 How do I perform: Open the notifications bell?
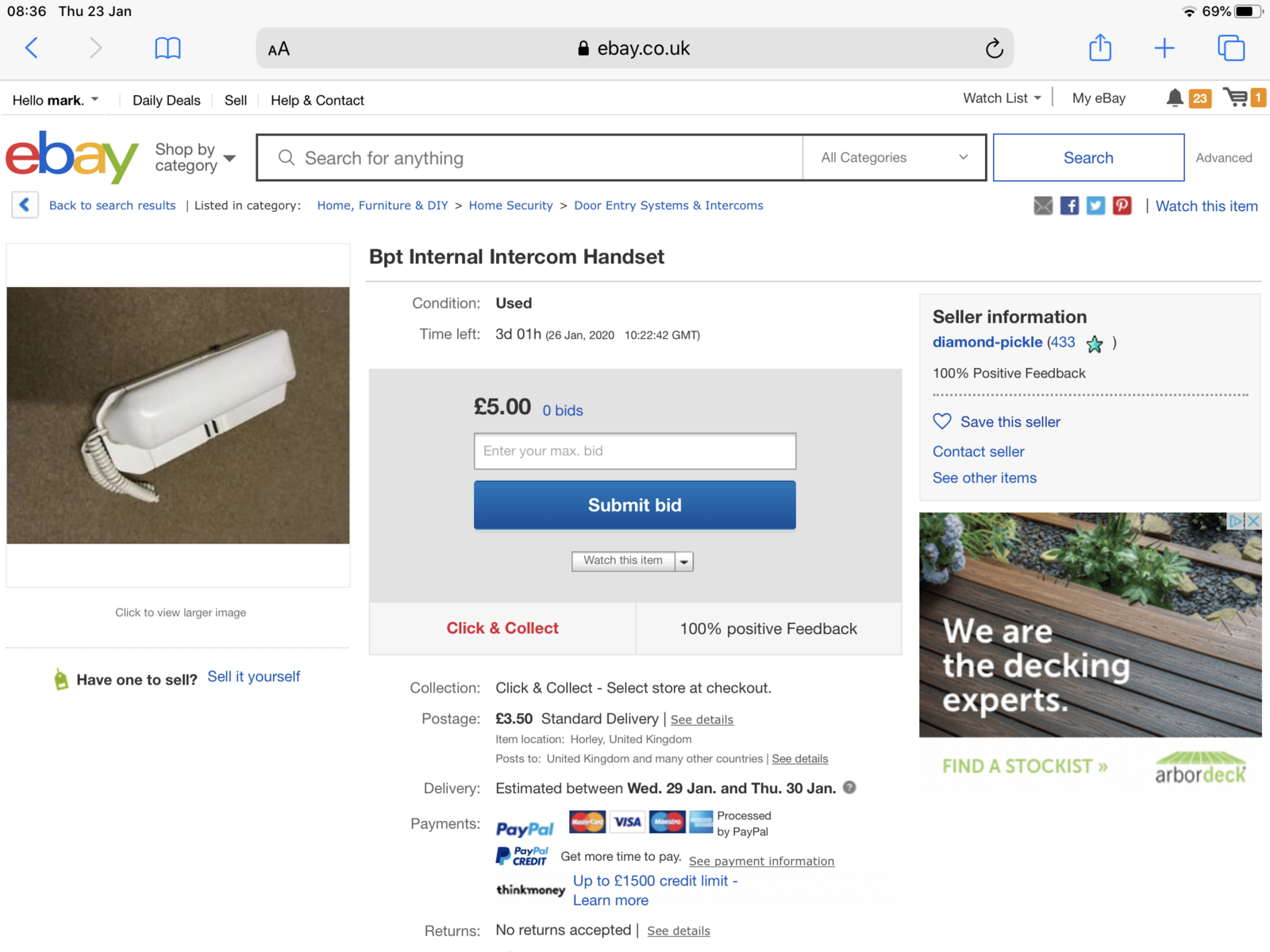pyautogui.click(x=1175, y=98)
